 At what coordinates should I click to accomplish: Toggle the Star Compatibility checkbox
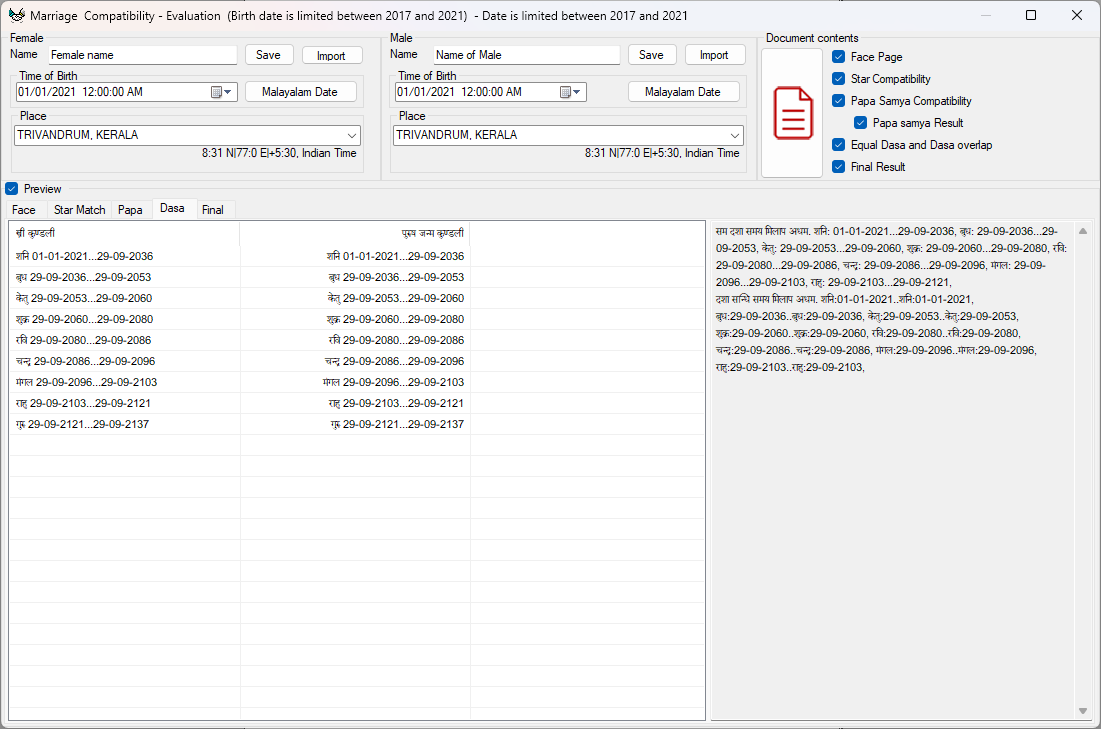pyautogui.click(x=838, y=79)
